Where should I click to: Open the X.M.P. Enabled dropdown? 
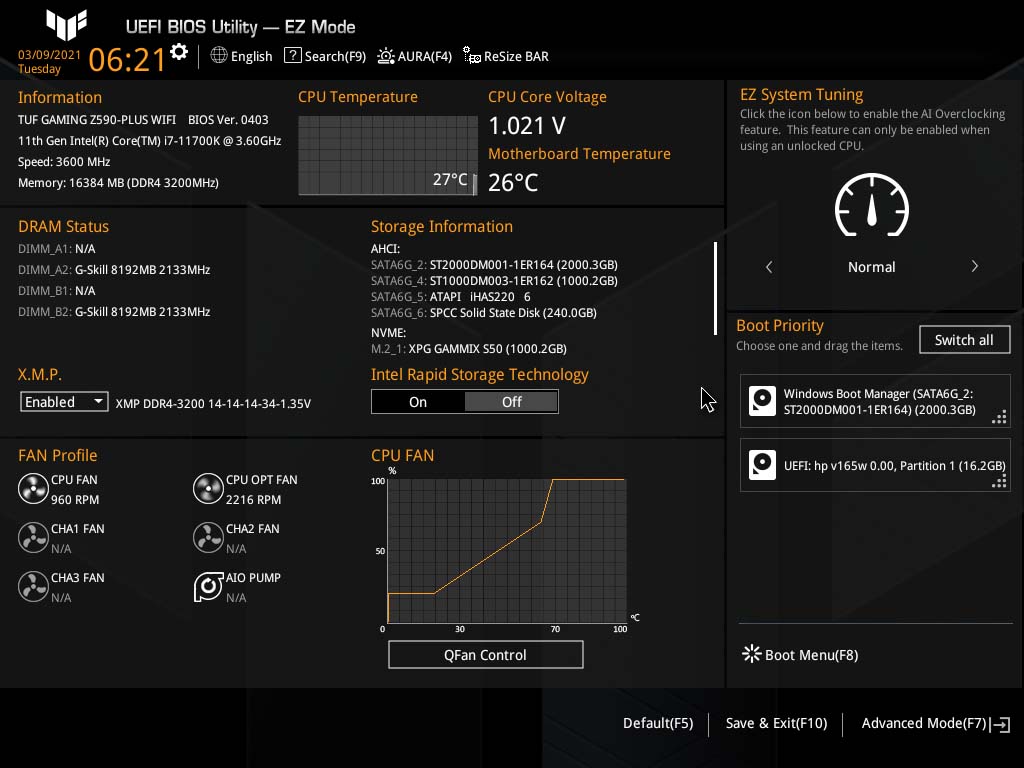click(64, 402)
